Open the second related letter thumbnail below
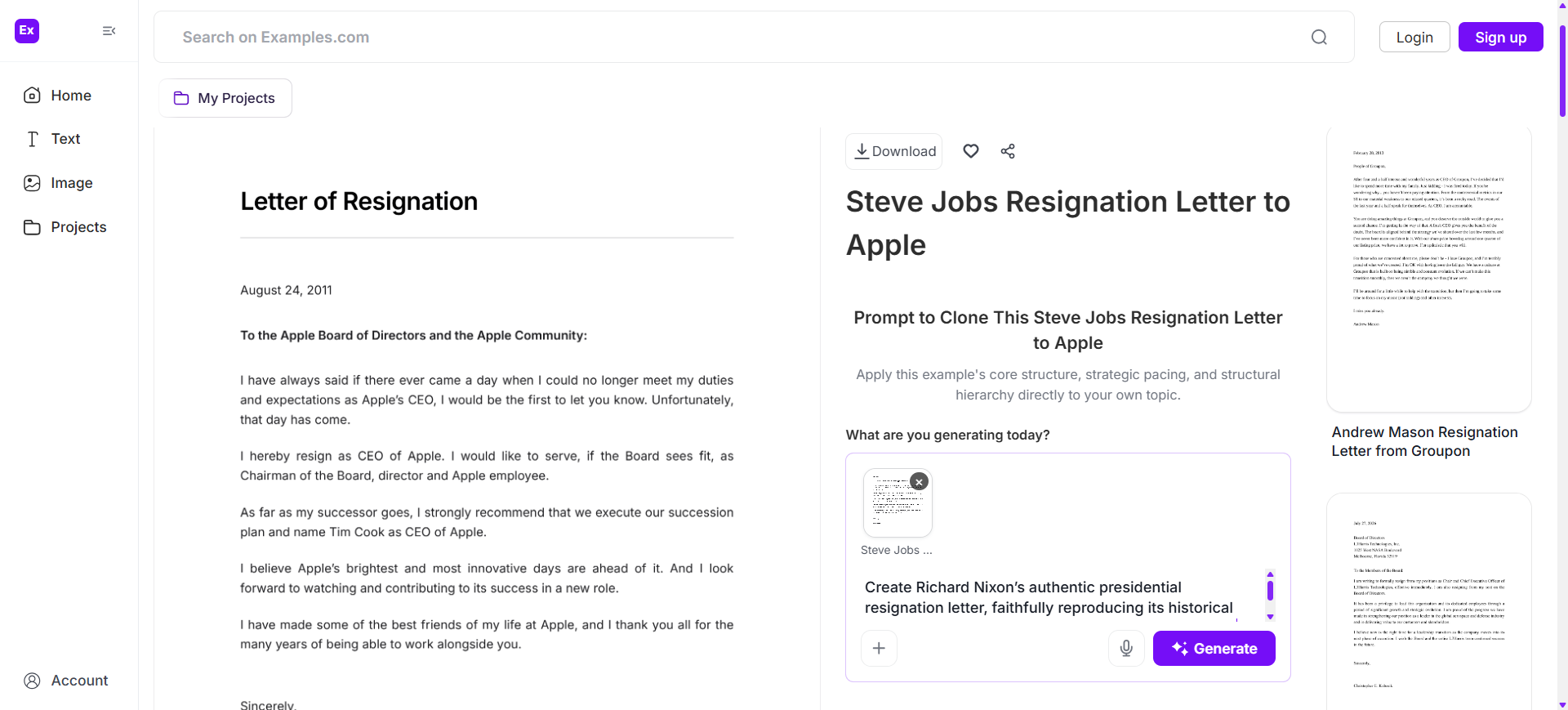Viewport: 1568px width, 710px height. pos(1428,601)
